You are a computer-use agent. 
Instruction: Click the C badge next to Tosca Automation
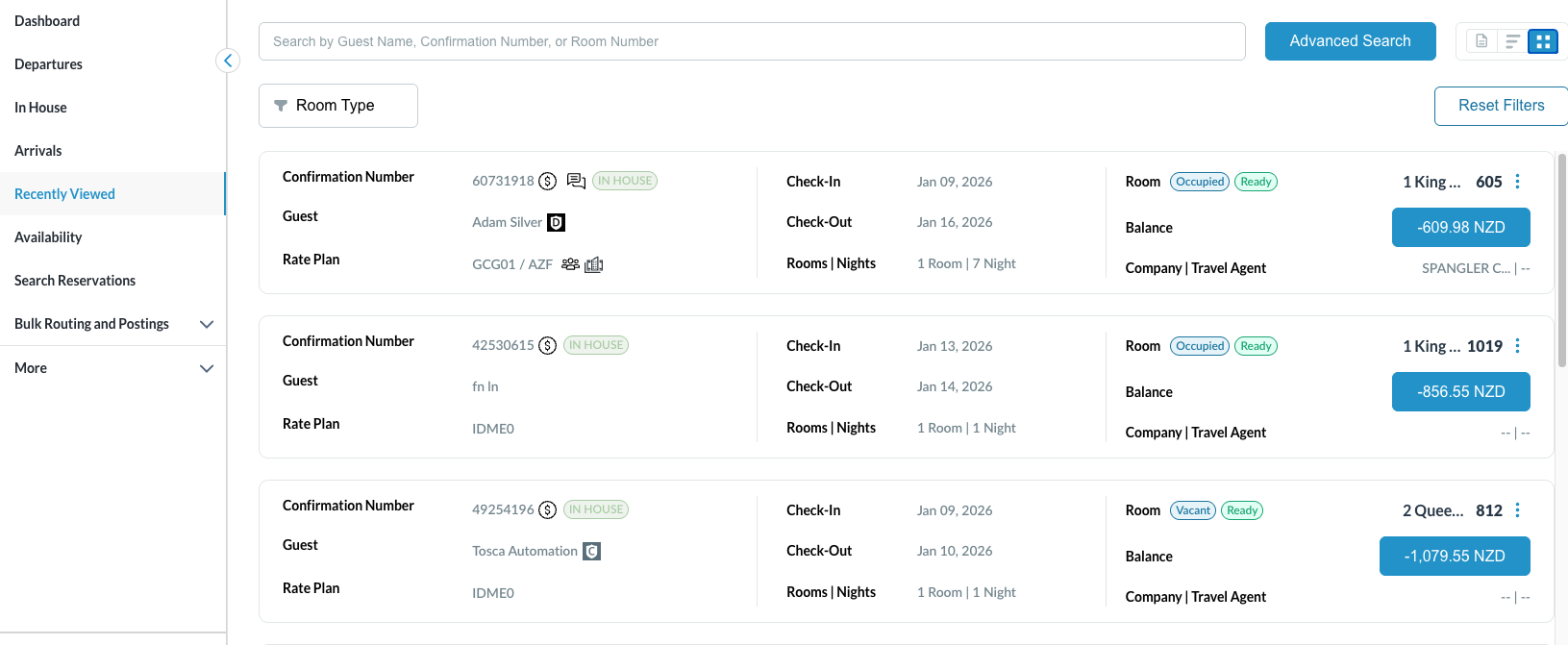[591, 552]
